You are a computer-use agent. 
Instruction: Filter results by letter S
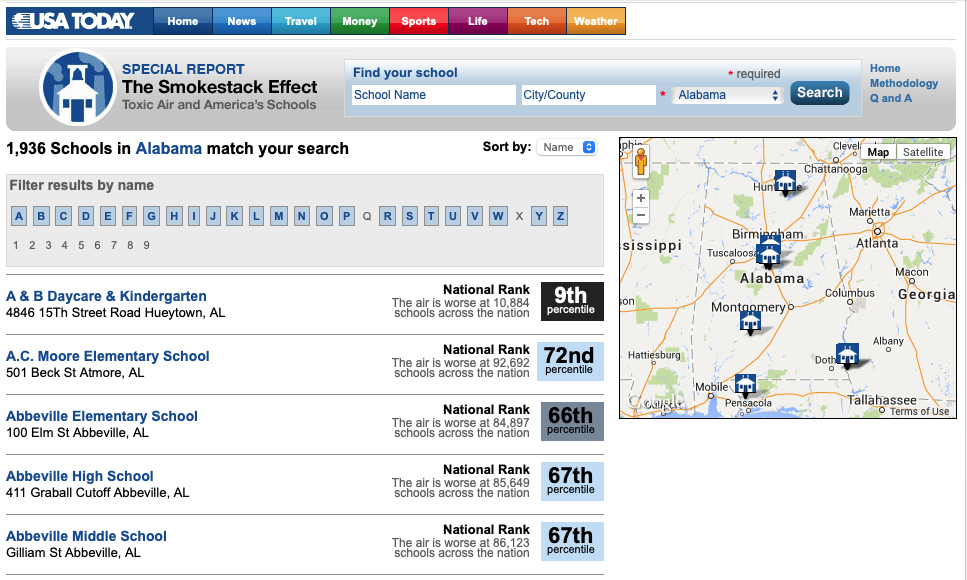pos(409,216)
